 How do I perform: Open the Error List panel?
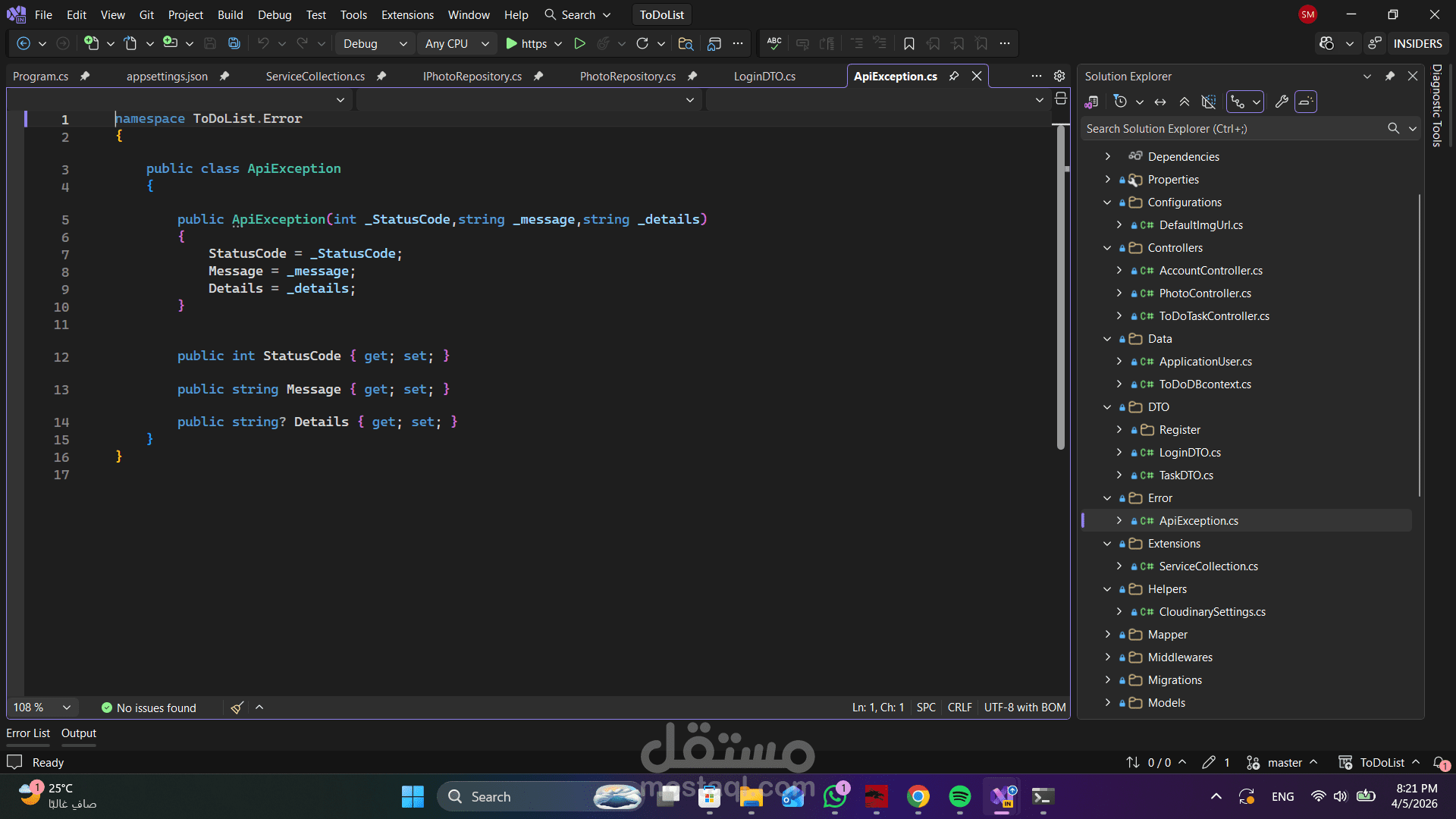28,733
